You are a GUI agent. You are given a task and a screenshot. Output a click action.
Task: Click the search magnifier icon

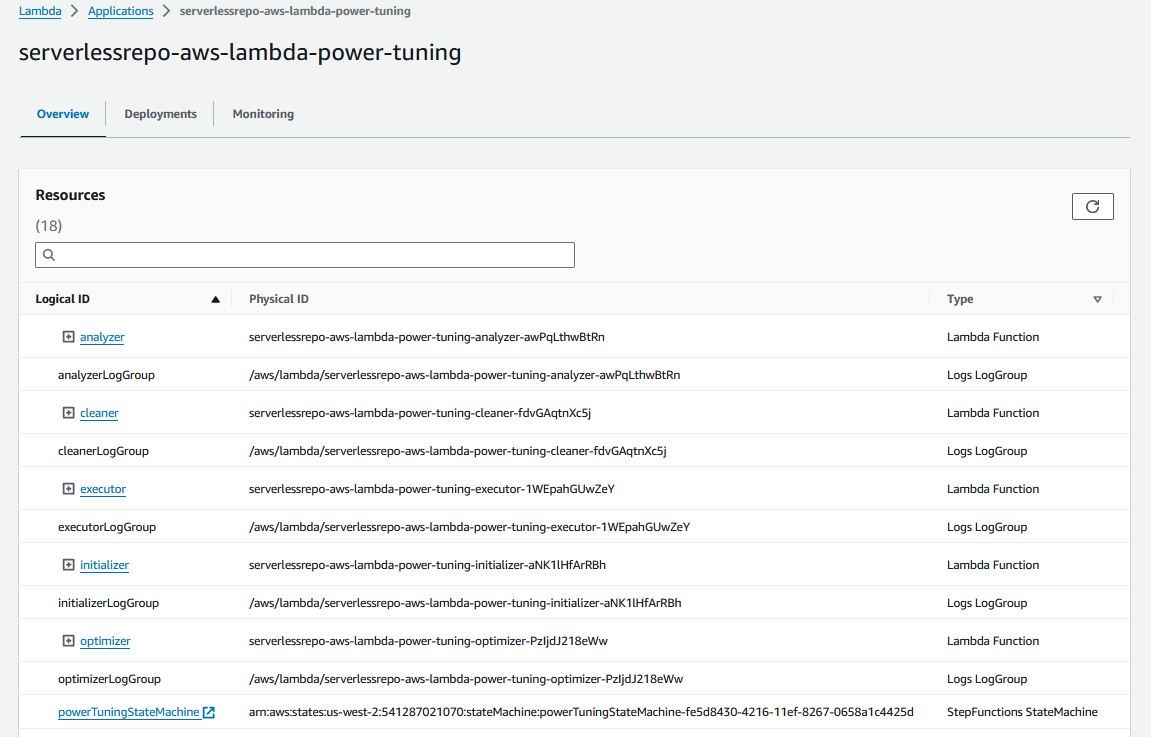tap(49, 255)
